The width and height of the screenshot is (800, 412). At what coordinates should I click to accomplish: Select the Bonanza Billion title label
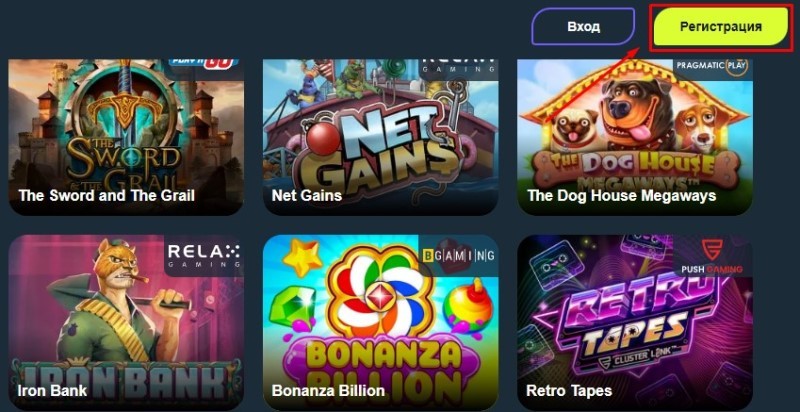(x=328, y=391)
